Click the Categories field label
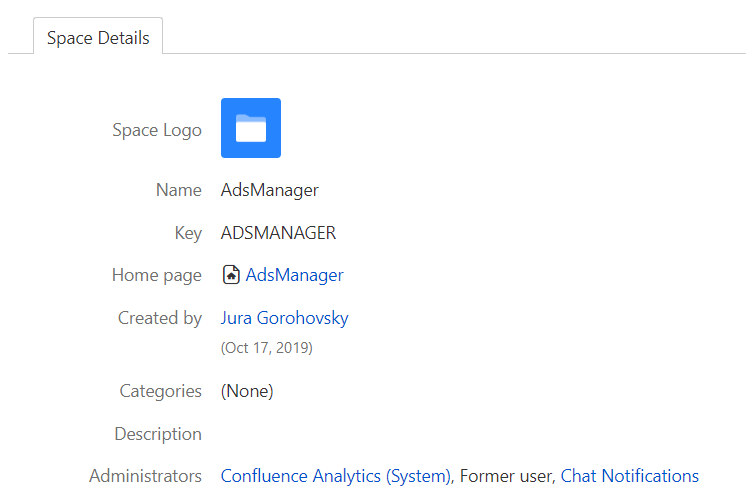This screenshot has height=496, width=746. coord(161,391)
